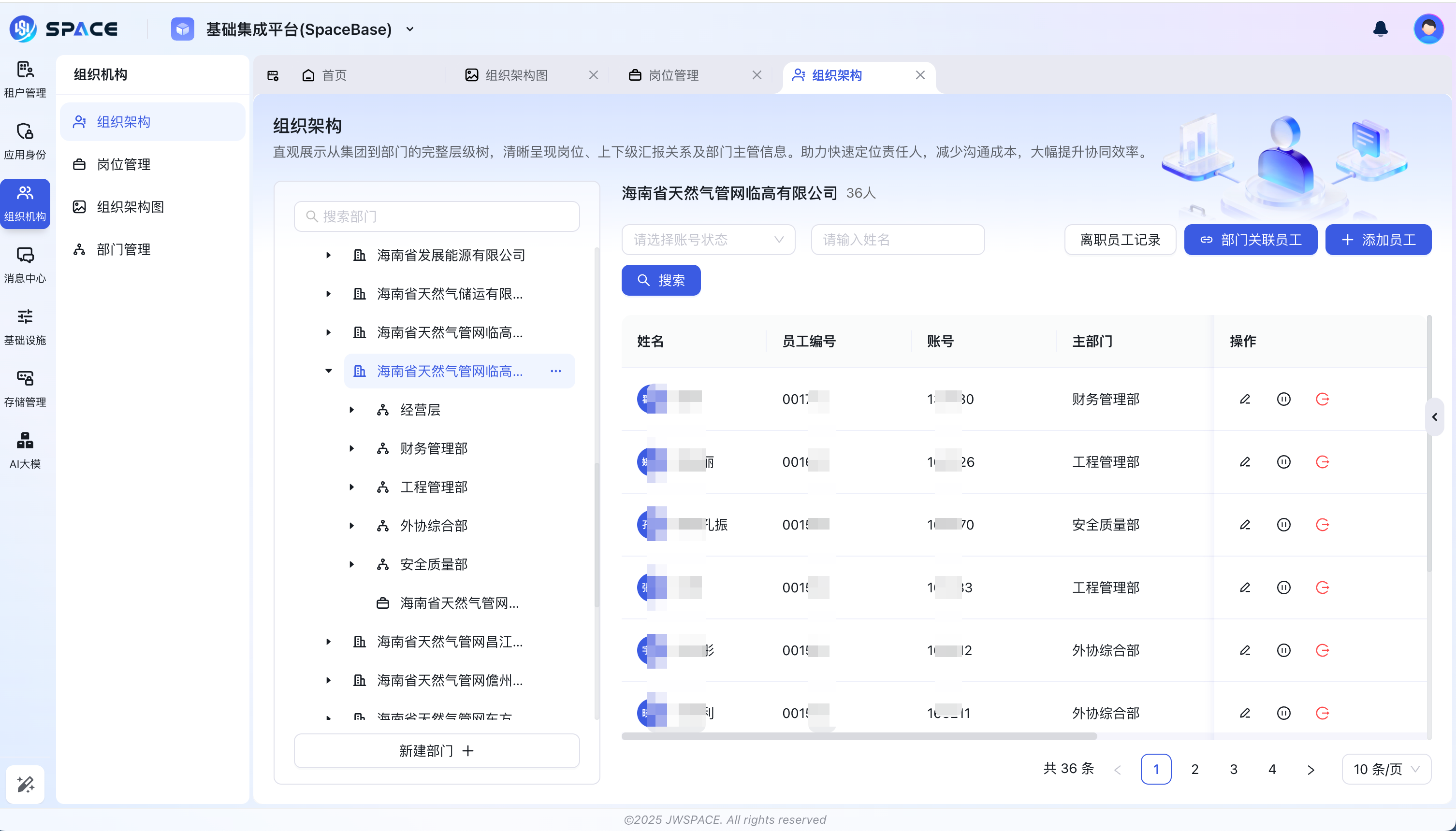This screenshot has height=831, width=1456.
Task: Collapse the right panel with the chevron
Action: [1435, 417]
